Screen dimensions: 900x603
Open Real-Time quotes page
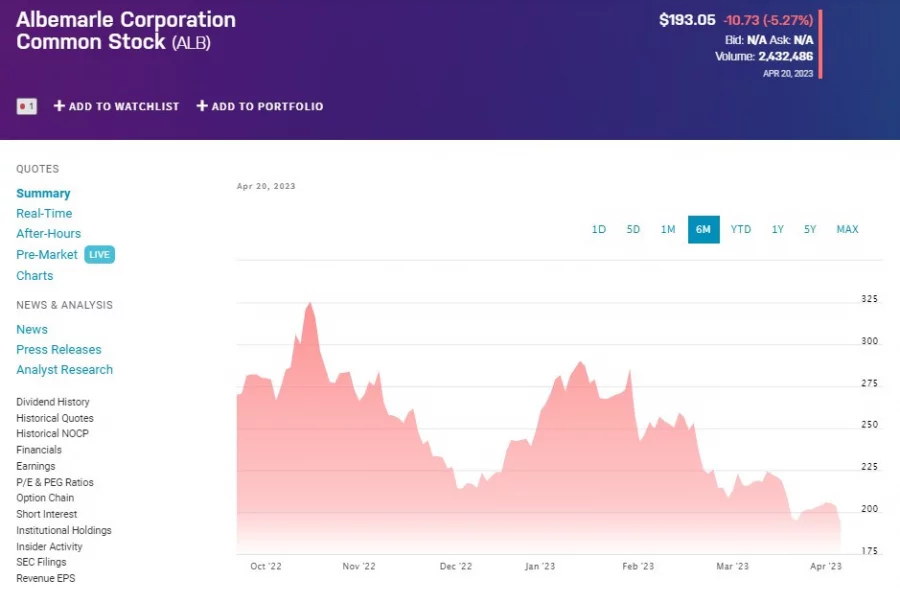click(44, 213)
